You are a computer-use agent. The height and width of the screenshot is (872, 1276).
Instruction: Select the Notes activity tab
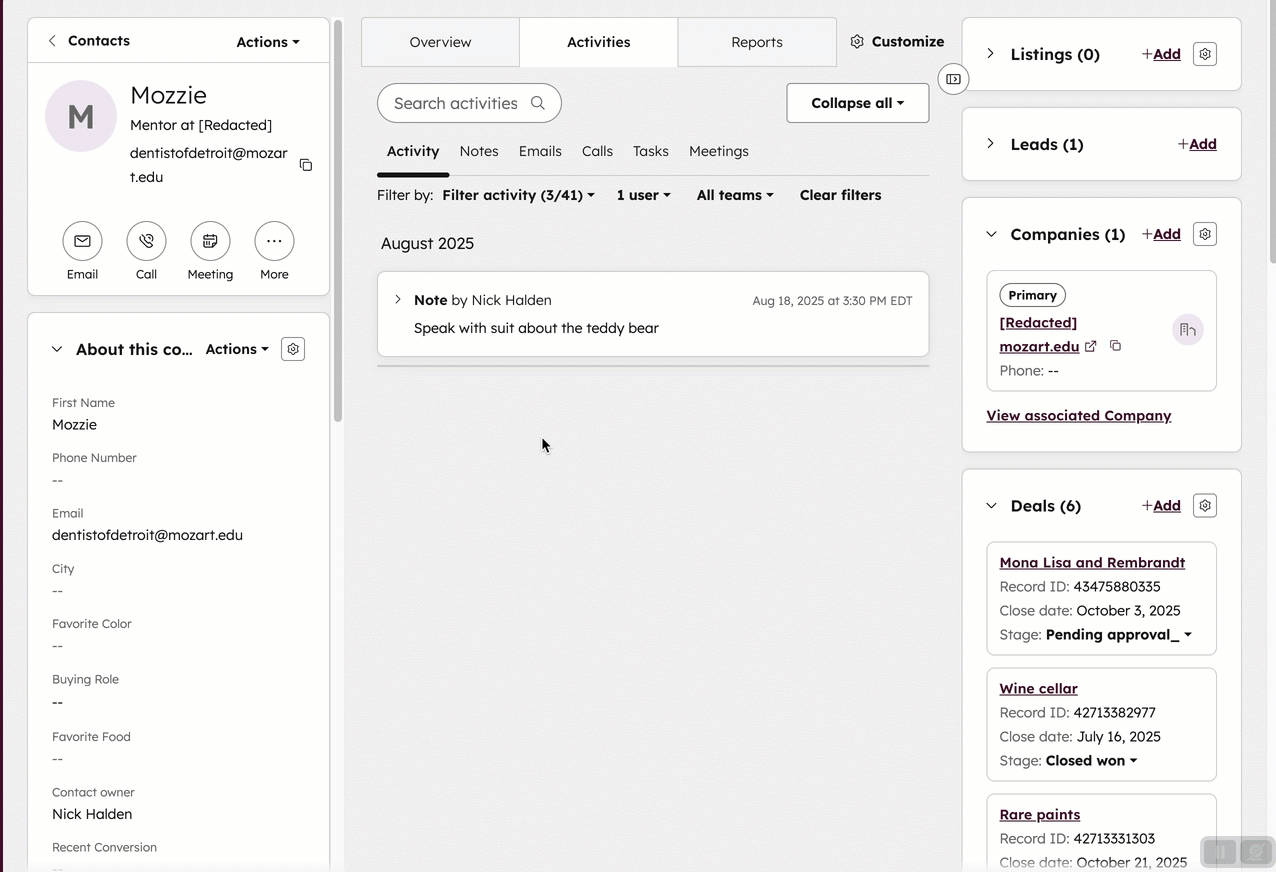(x=479, y=151)
